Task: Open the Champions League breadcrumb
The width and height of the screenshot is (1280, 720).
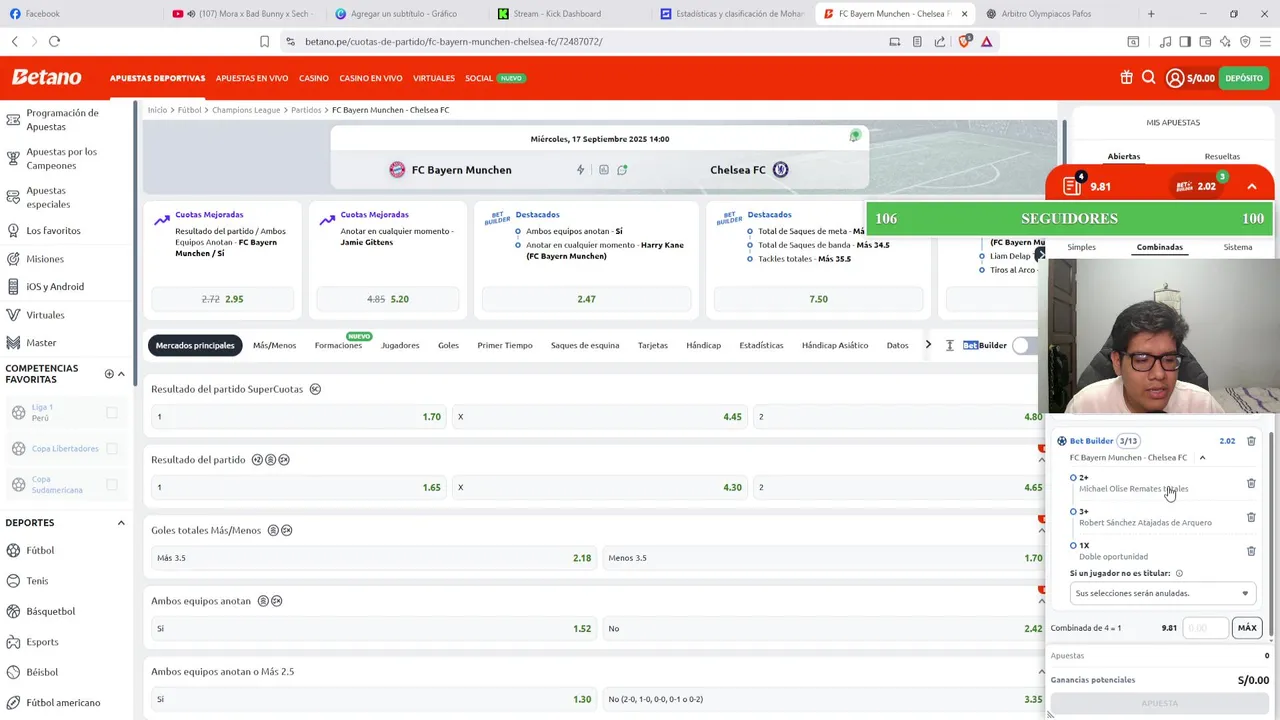Action: coord(246,110)
